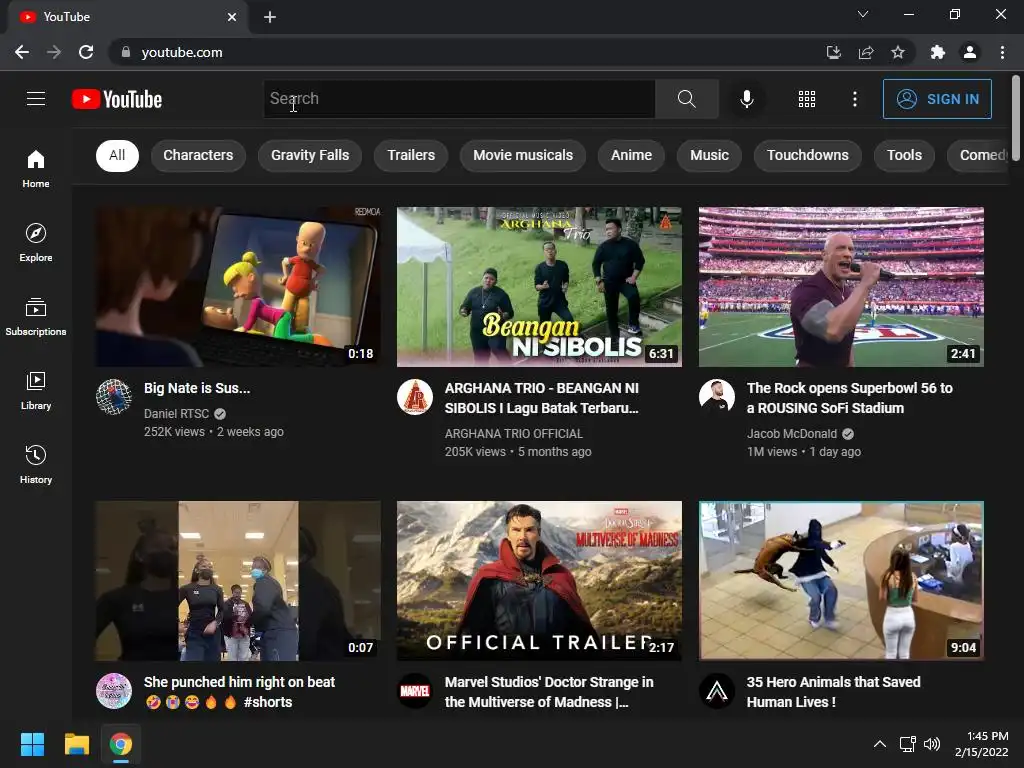Open Big Nate is Sus... title link
The height and width of the screenshot is (768, 1024).
[x=197, y=388]
